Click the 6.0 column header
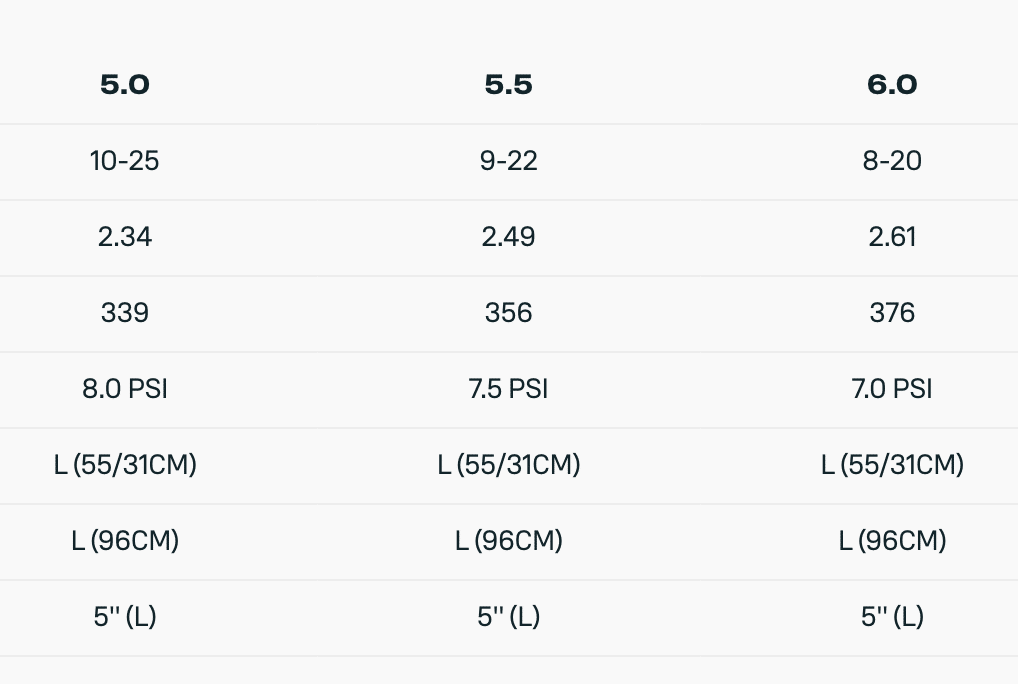 point(892,85)
